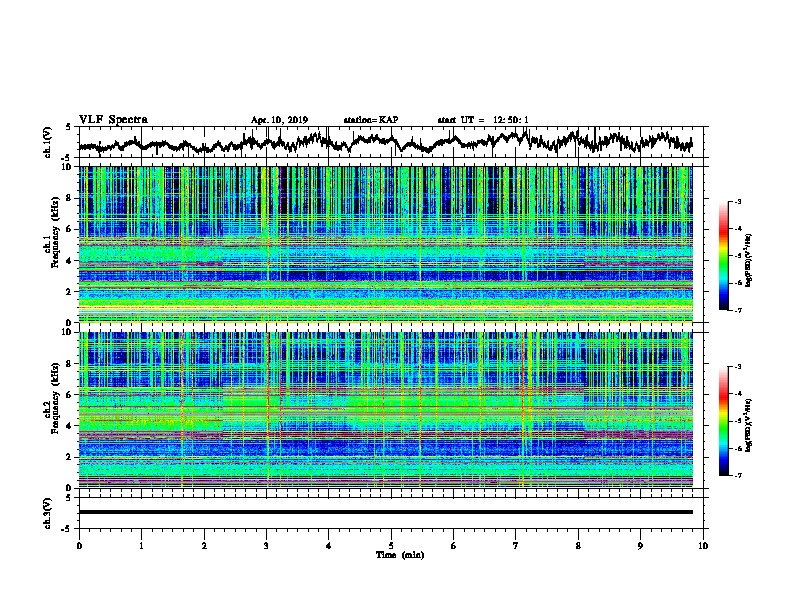
Task: Click the thick black ch.3 voltage line
Action: (x=385, y=512)
